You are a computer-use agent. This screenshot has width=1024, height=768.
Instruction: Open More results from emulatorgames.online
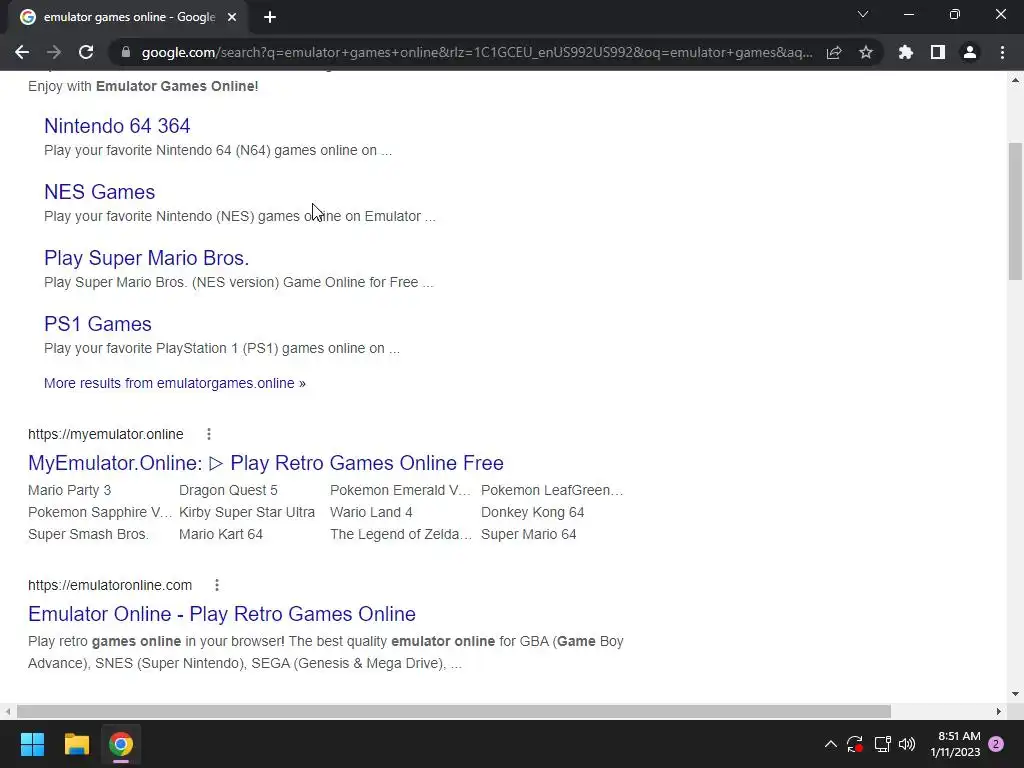coord(174,383)
